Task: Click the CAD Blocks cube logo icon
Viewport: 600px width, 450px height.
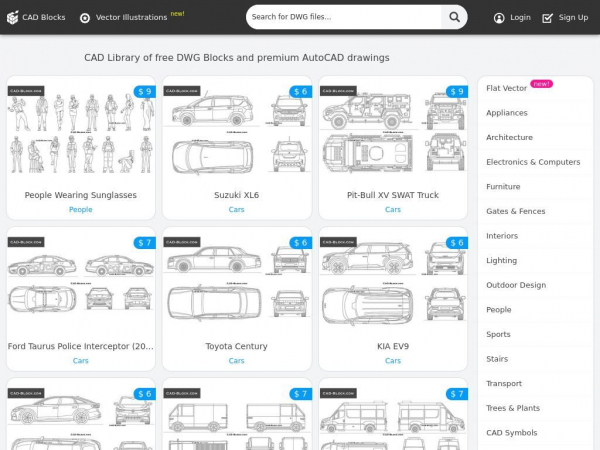Action: [13, 17]
